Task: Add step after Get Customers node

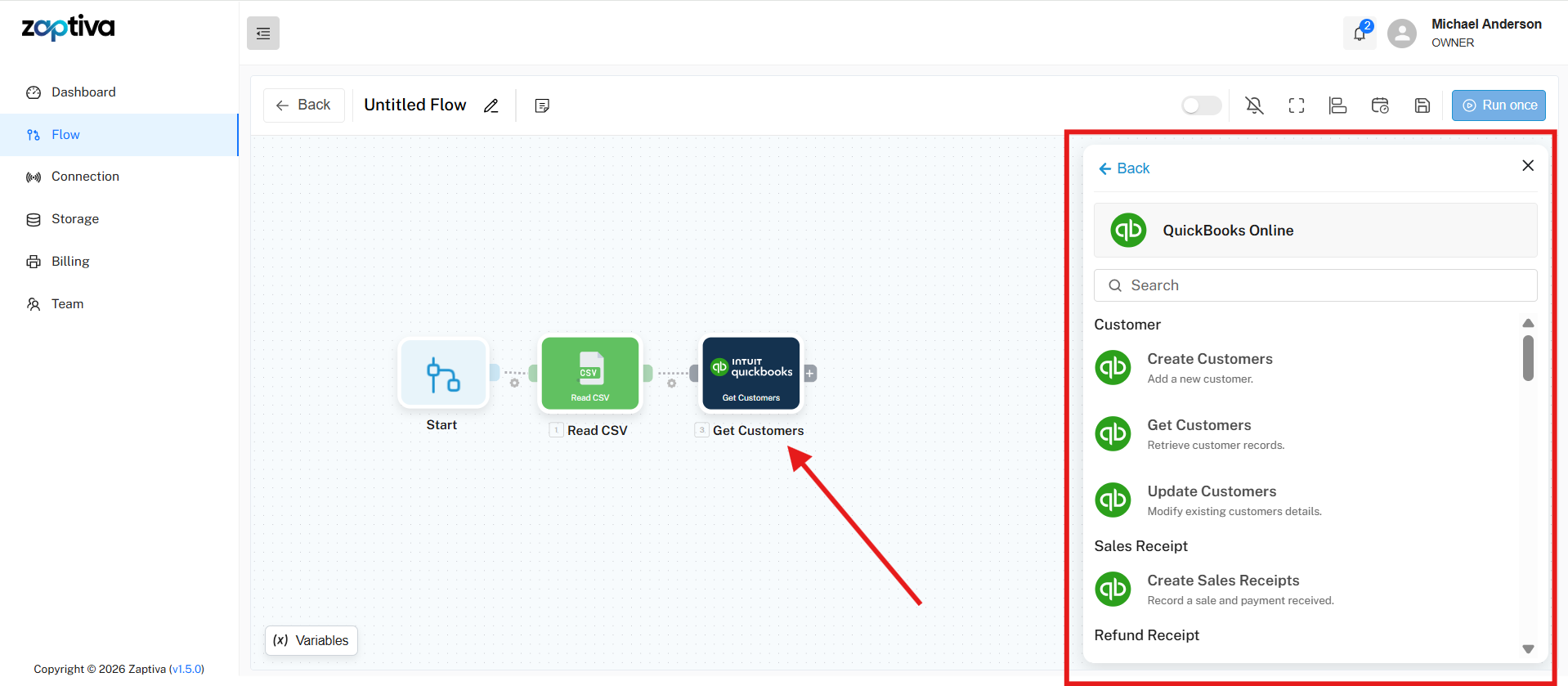Action: click(810, 374)
